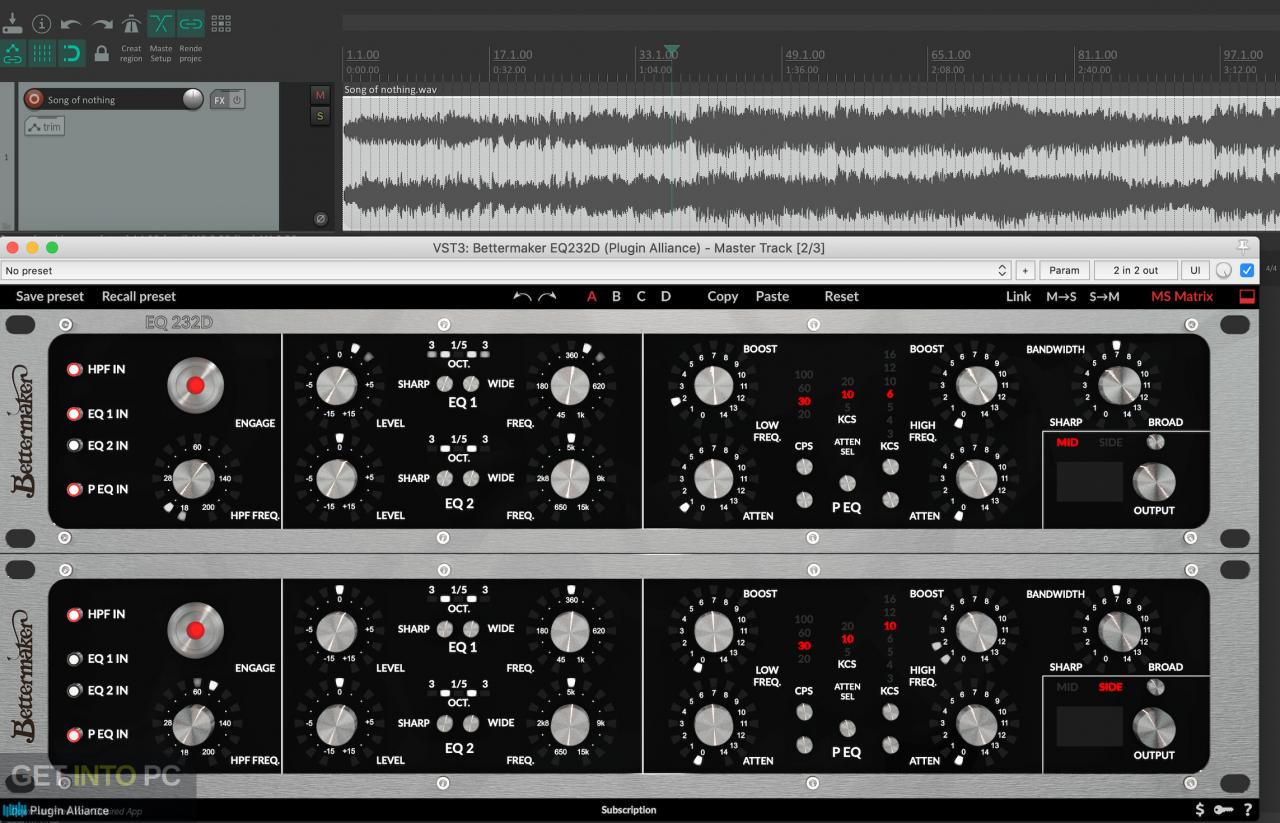Click the save project icon in the REAPER toolbar
This screenshot has width=1280, height=823.
[12, 22]
